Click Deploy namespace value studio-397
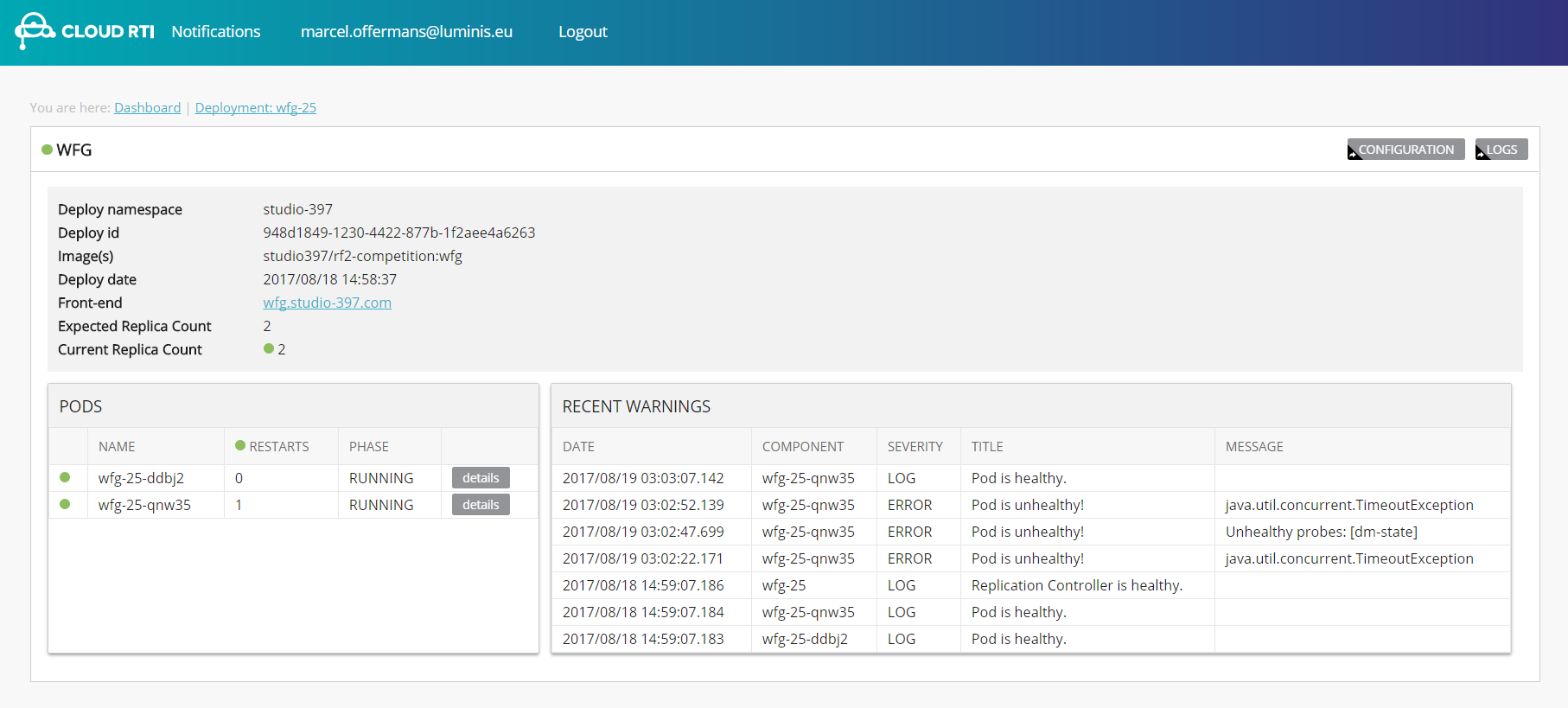Viewport: 1568px width, 708px height. click(x=298, y=209)
